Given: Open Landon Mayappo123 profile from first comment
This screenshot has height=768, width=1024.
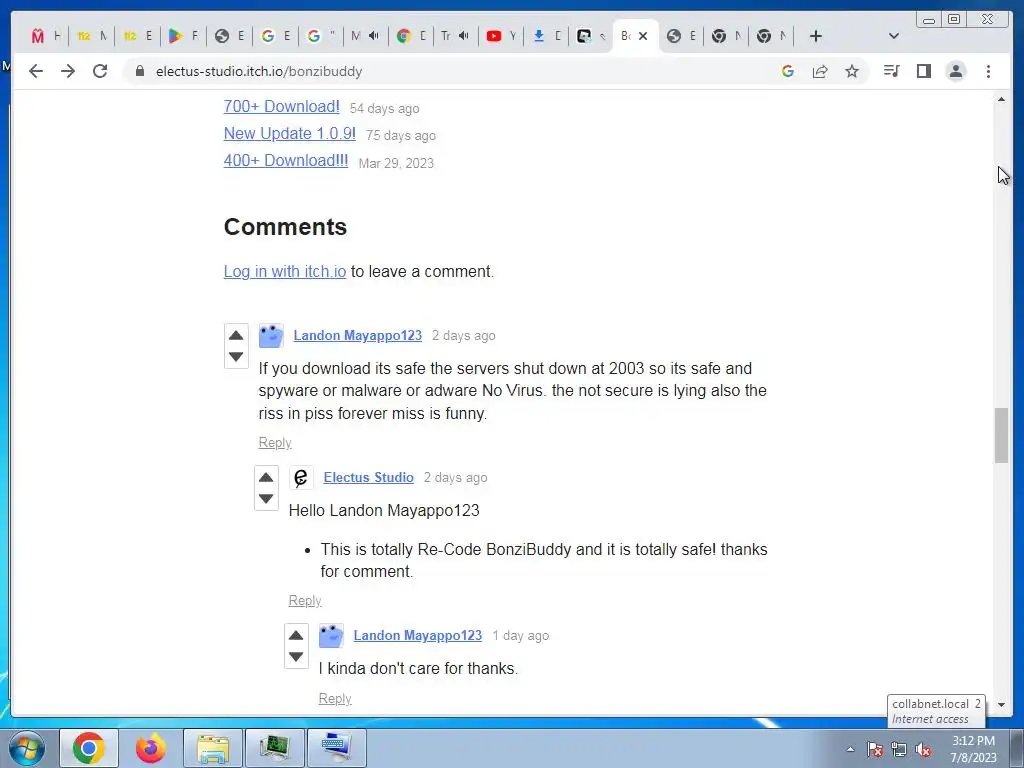Looking at the screenshot, I should coord(358,336).
